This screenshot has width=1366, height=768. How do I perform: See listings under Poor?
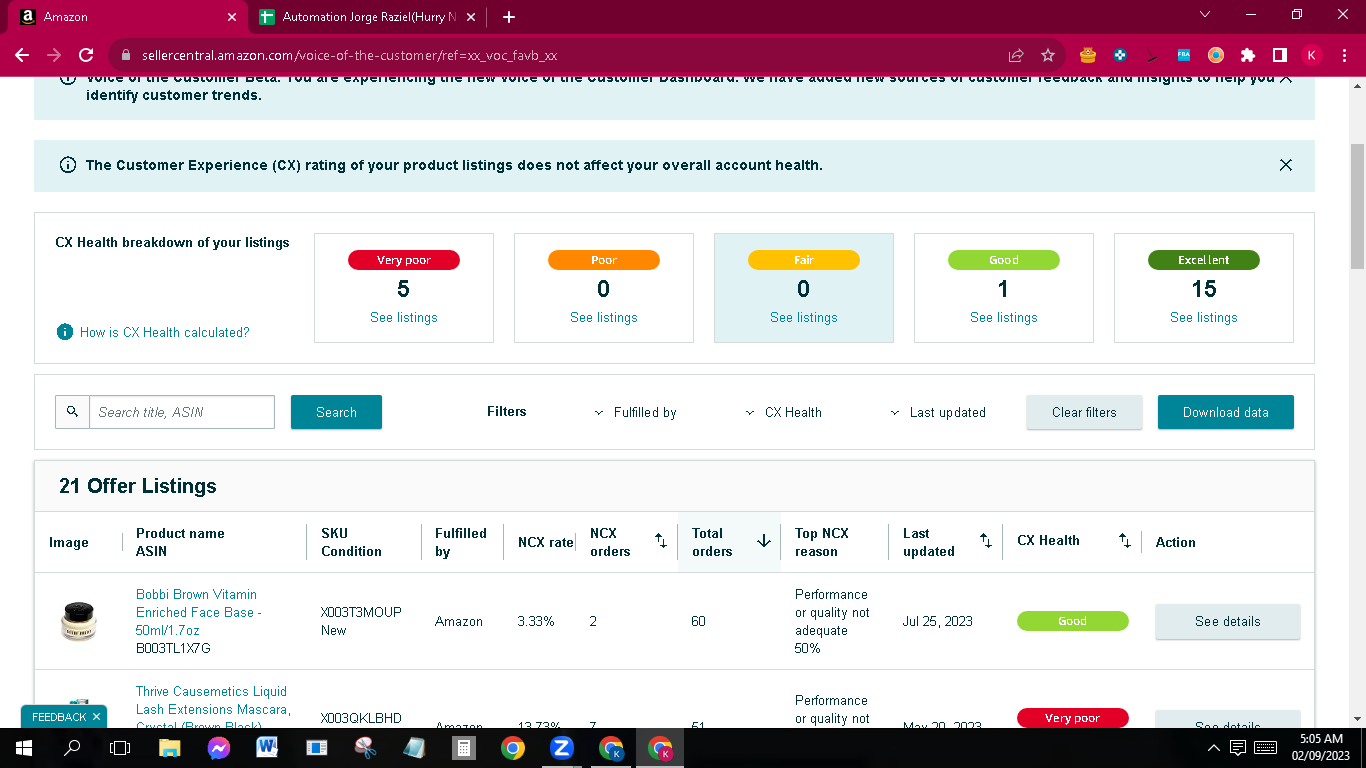(604, 317)
